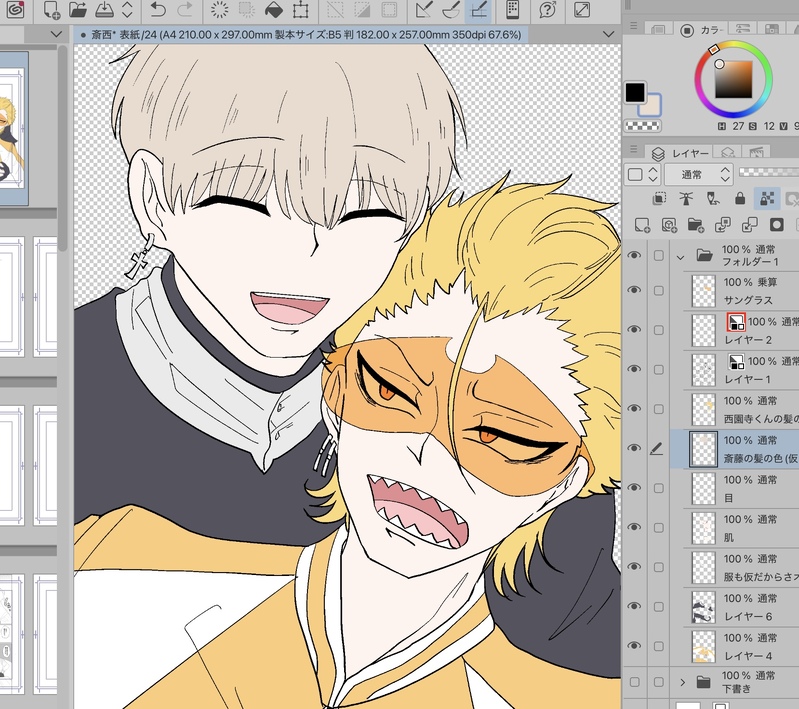Open the 通常 blending mode dropdown
799x709 pixels.
click(699, 175)
